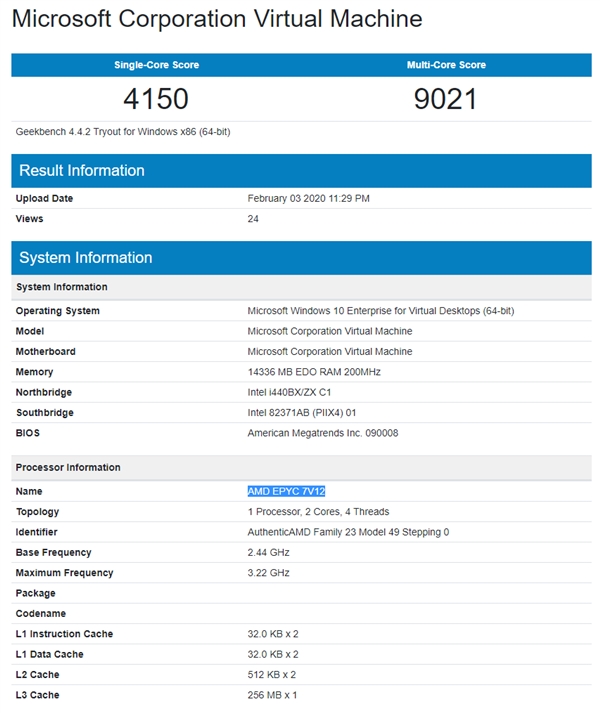Viewport: 600px width, 713px height.
Task: Click the Upload Date label
Action: [x=44, y=199]
